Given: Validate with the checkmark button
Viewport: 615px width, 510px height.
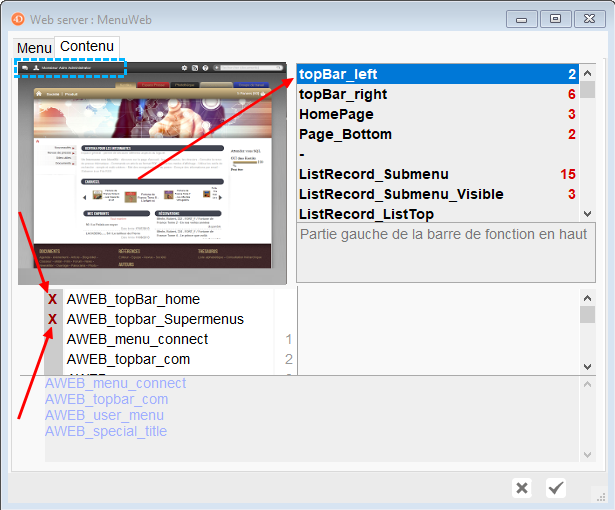Looking at the screenshot, I should [x=556, y=488].
